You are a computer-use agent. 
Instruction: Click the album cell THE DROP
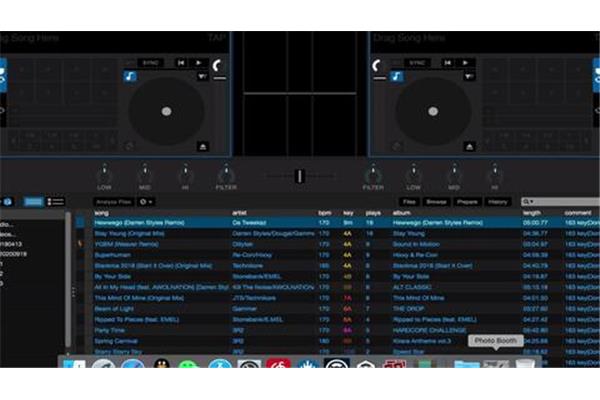click(408, 309)
